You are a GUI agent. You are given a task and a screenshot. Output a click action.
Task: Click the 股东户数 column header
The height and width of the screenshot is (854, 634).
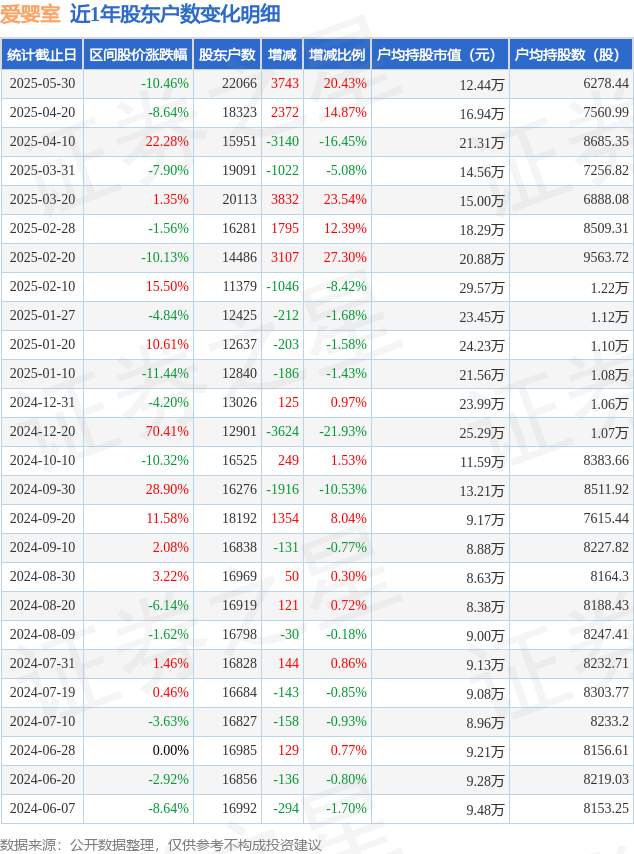click(227, 54)
